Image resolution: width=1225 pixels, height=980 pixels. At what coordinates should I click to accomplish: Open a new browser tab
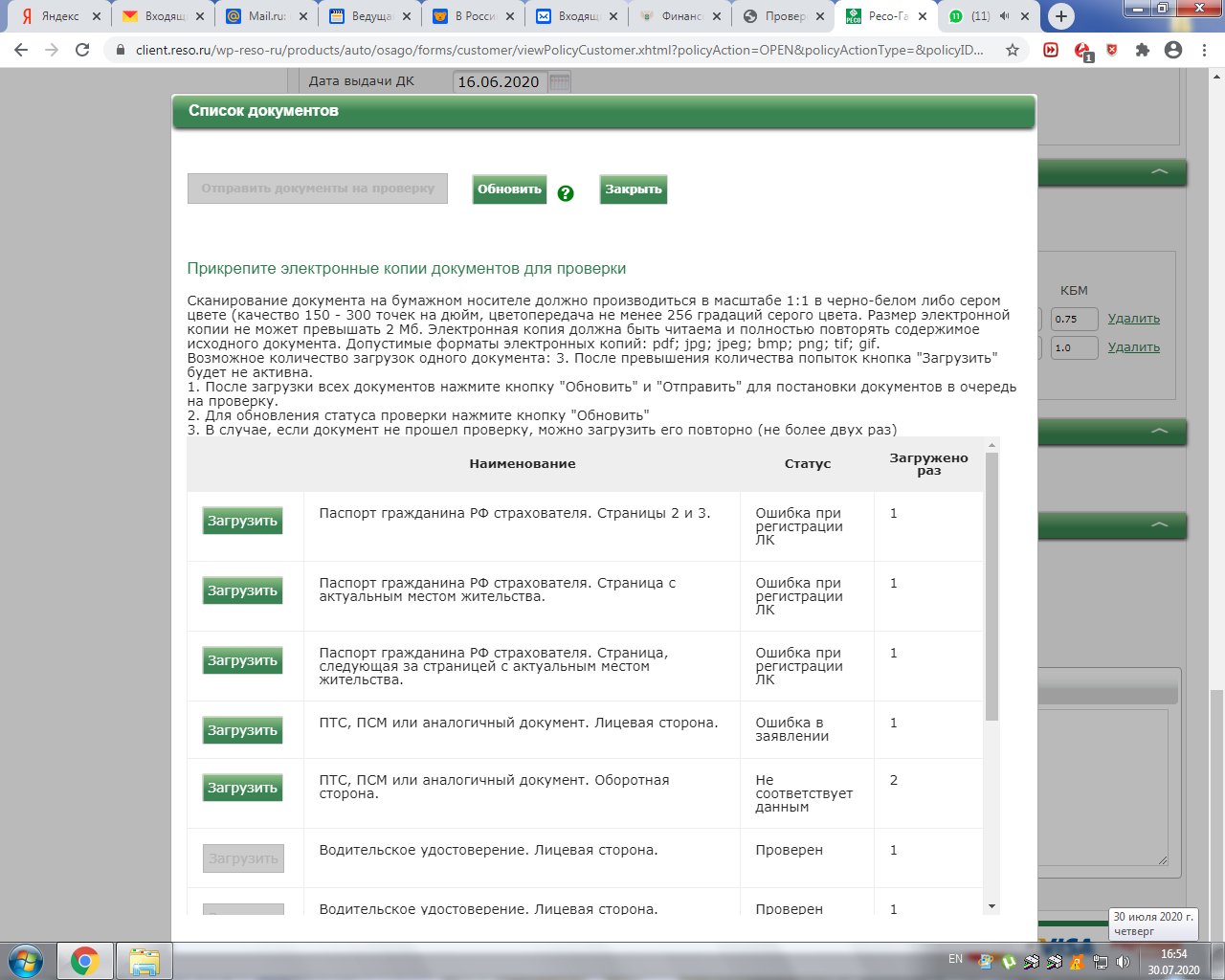(1060, 16)
